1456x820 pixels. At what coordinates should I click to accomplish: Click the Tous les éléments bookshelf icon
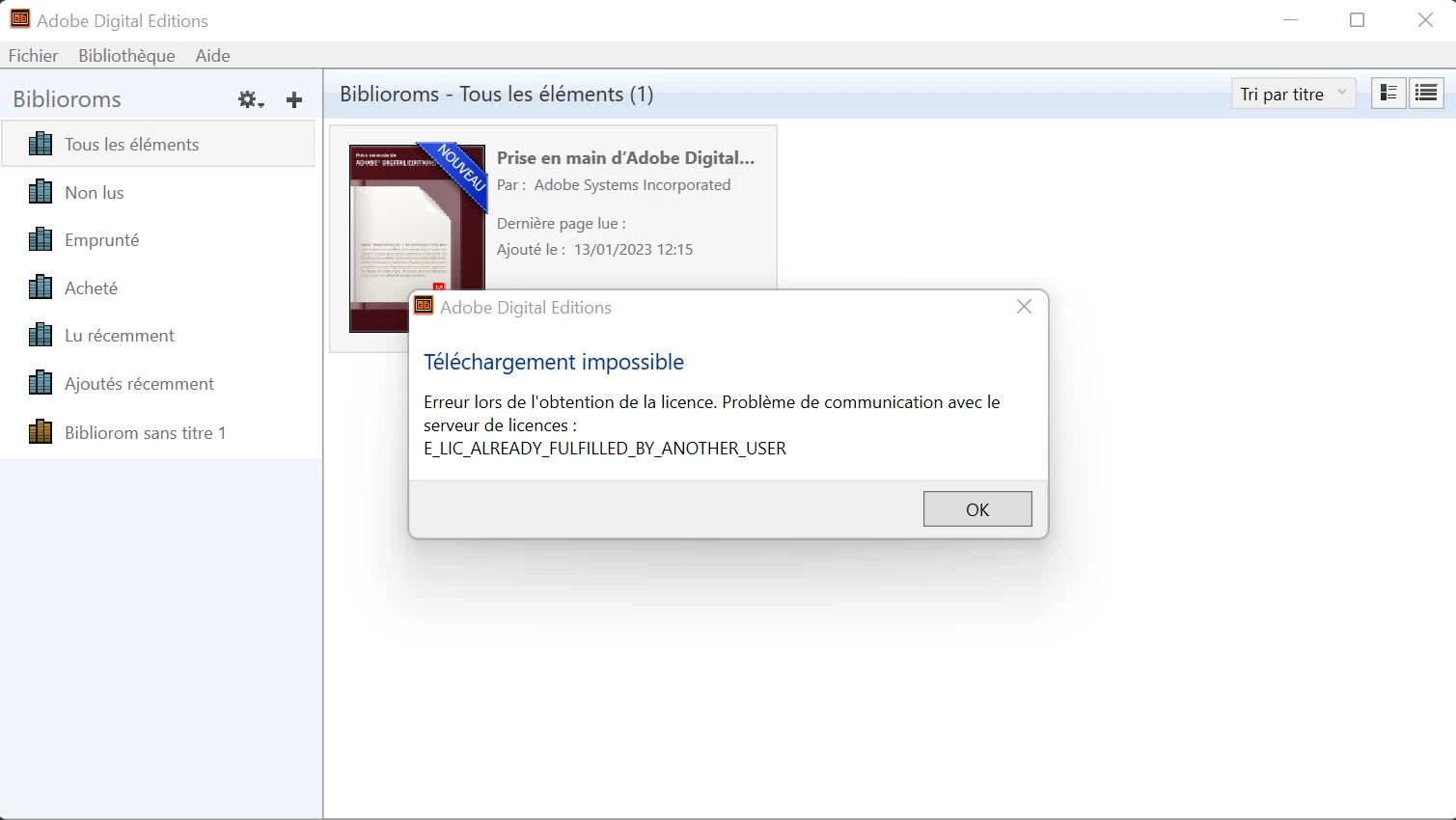click(41, 144)
